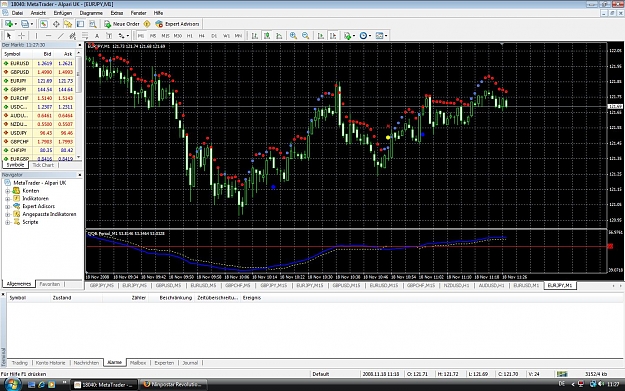Toggle chart shift icon
This screenshot has height=391, width=625.
[x=333, y=35]
